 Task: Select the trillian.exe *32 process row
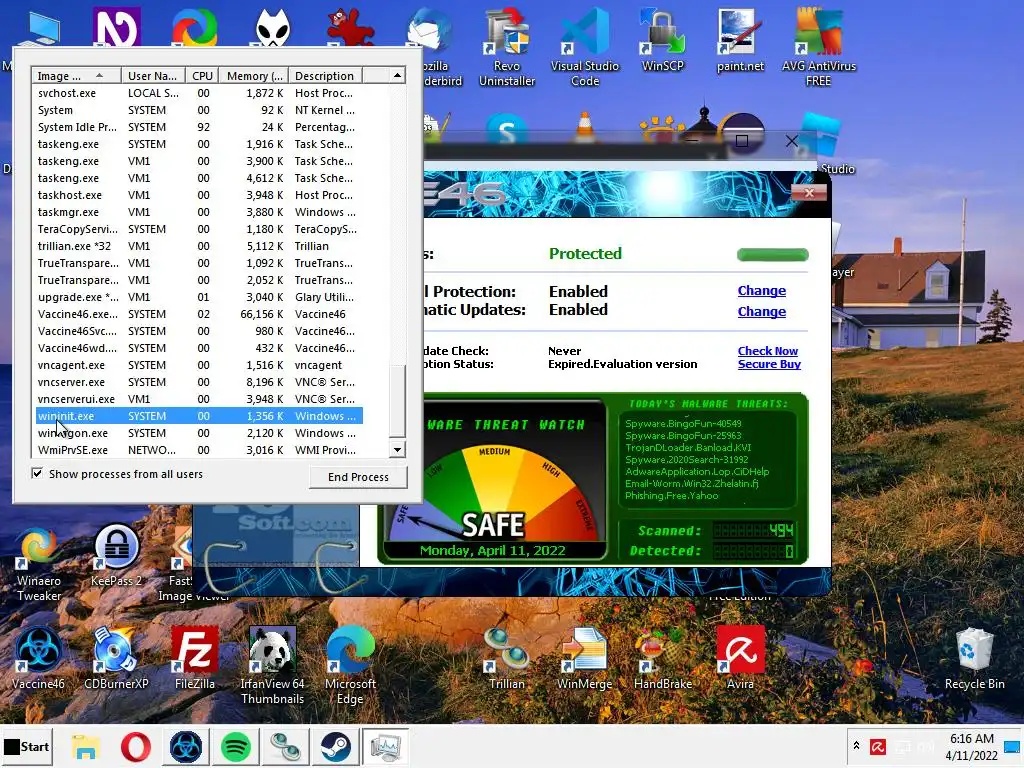(198, 246)
